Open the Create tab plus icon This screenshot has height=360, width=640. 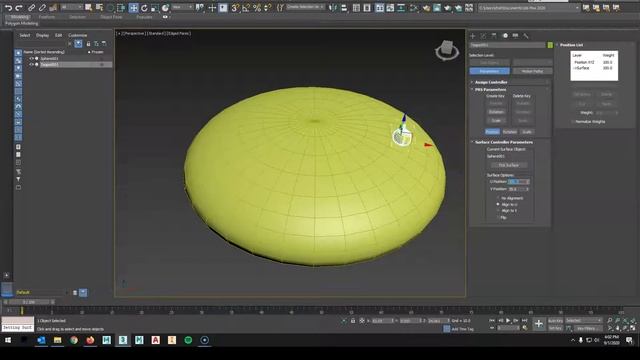473,36
